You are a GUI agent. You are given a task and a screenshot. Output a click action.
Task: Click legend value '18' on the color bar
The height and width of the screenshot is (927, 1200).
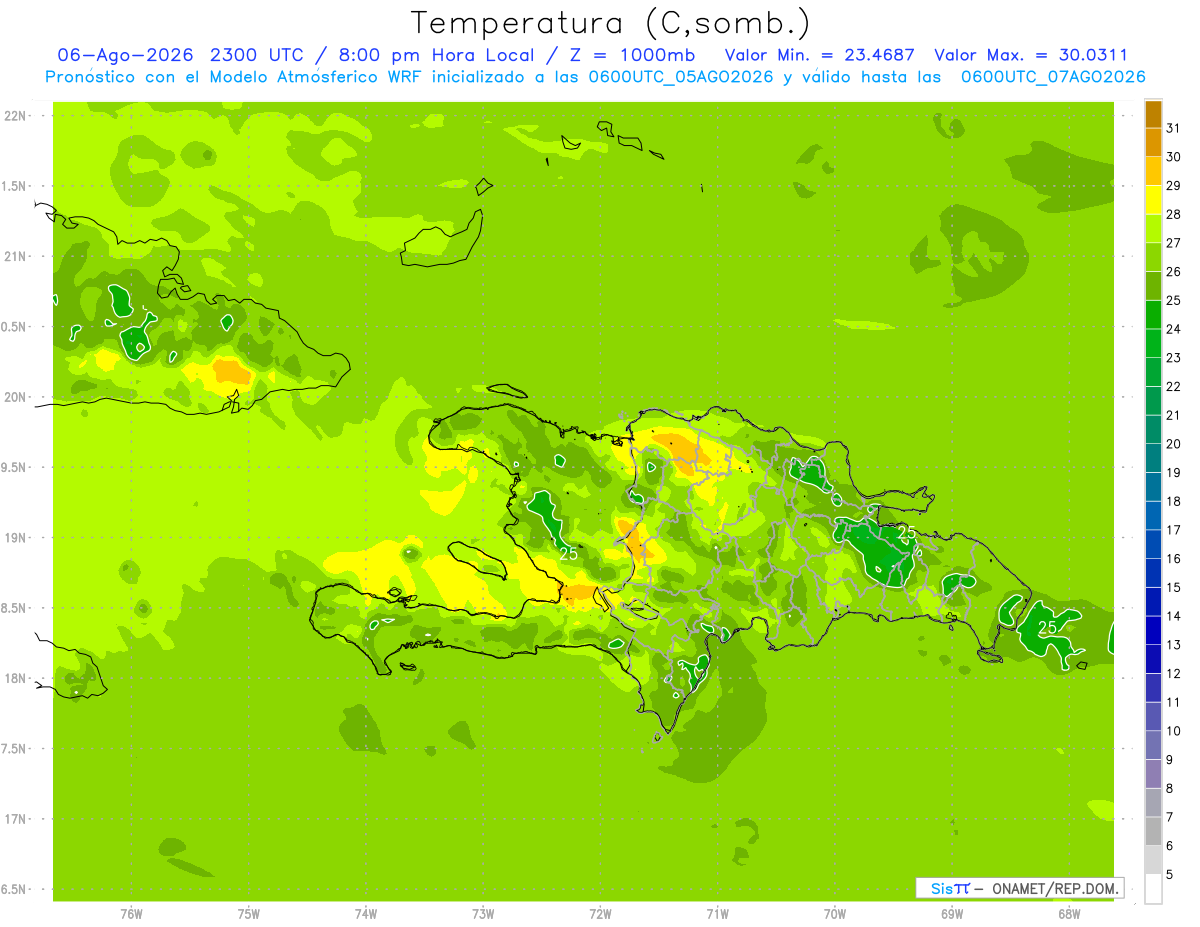1175,501
